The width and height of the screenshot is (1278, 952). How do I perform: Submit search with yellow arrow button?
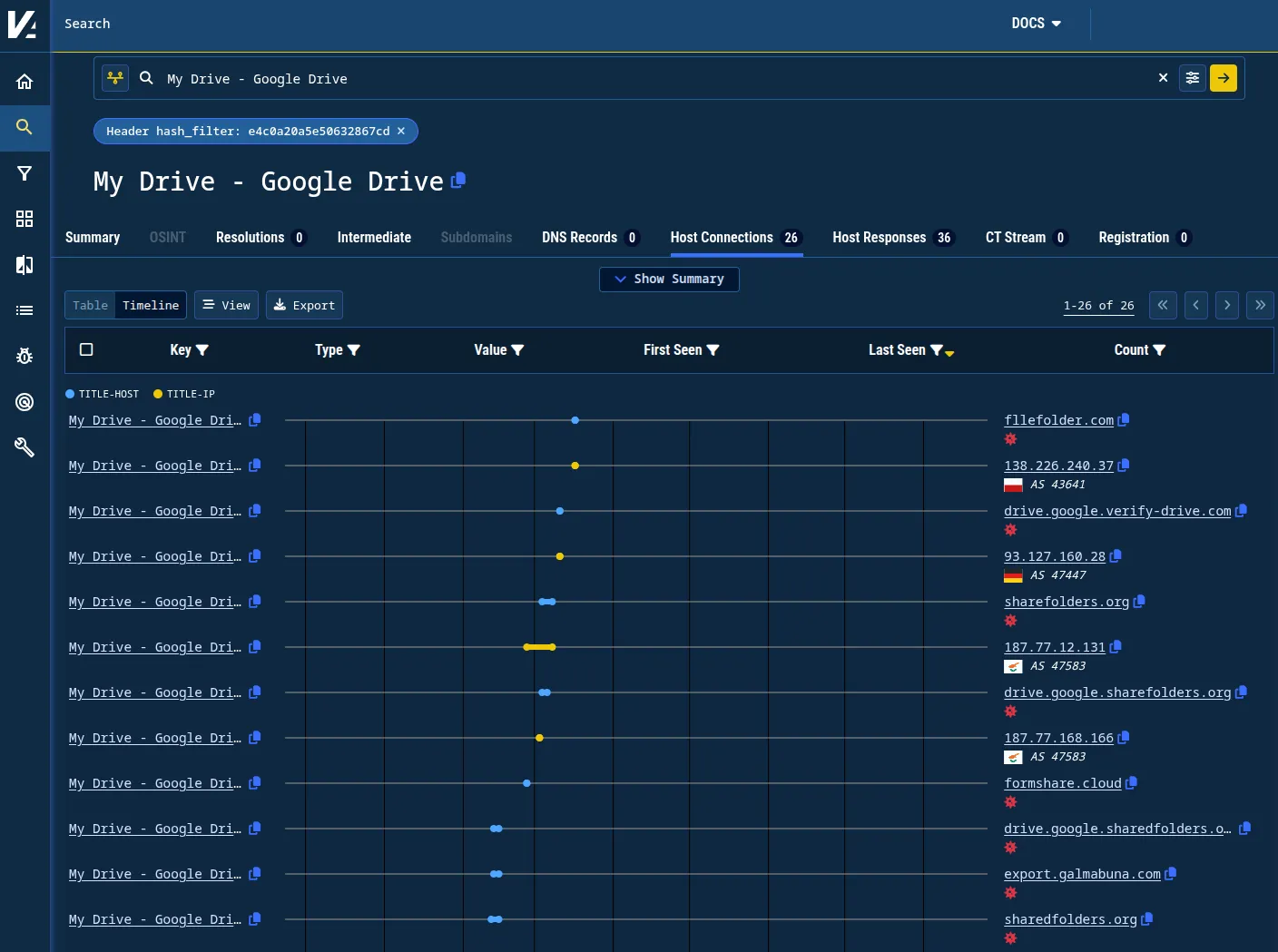[1224, 78]
